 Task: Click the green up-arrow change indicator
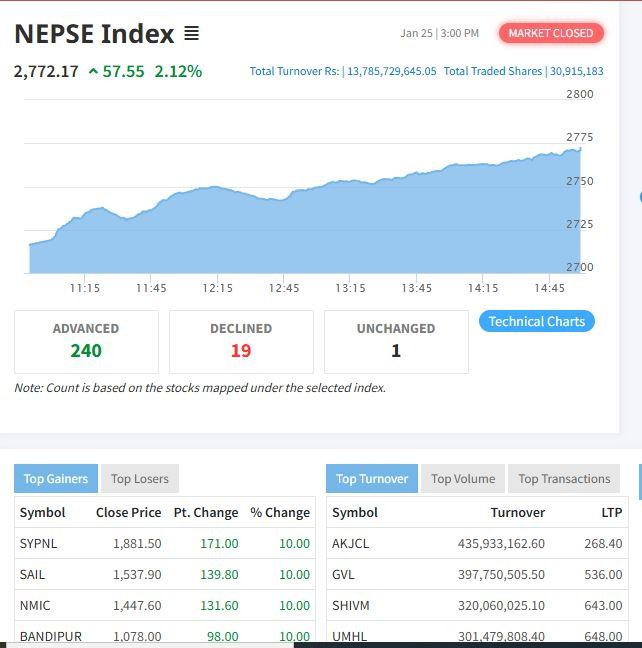click(93, 72)
